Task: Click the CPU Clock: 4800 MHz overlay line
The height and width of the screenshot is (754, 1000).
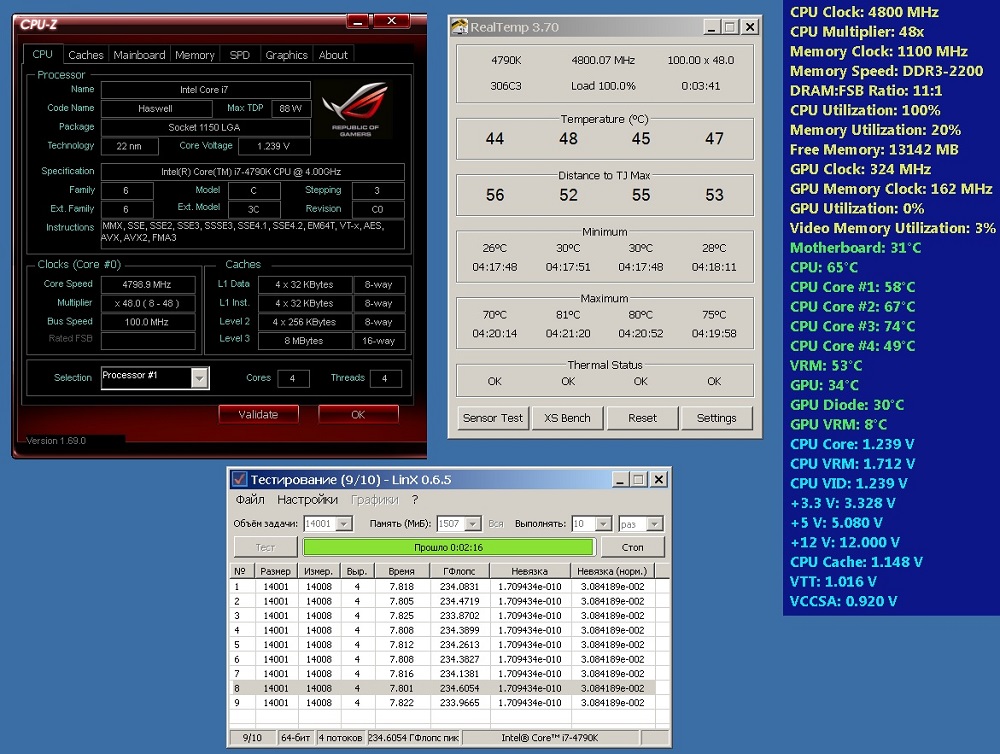Action: (x=864, y=12)
